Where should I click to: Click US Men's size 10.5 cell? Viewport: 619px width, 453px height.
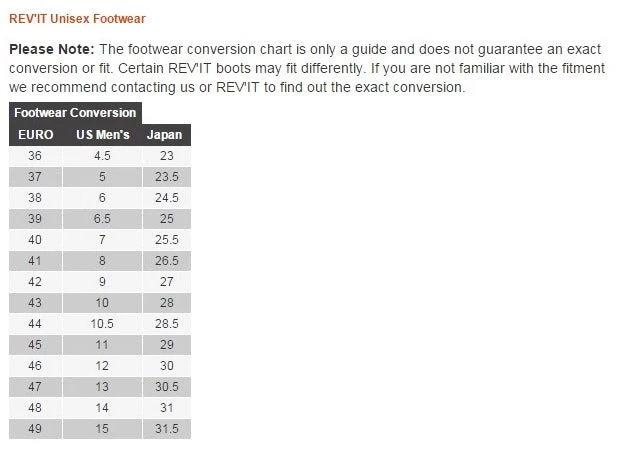point(102,324)
